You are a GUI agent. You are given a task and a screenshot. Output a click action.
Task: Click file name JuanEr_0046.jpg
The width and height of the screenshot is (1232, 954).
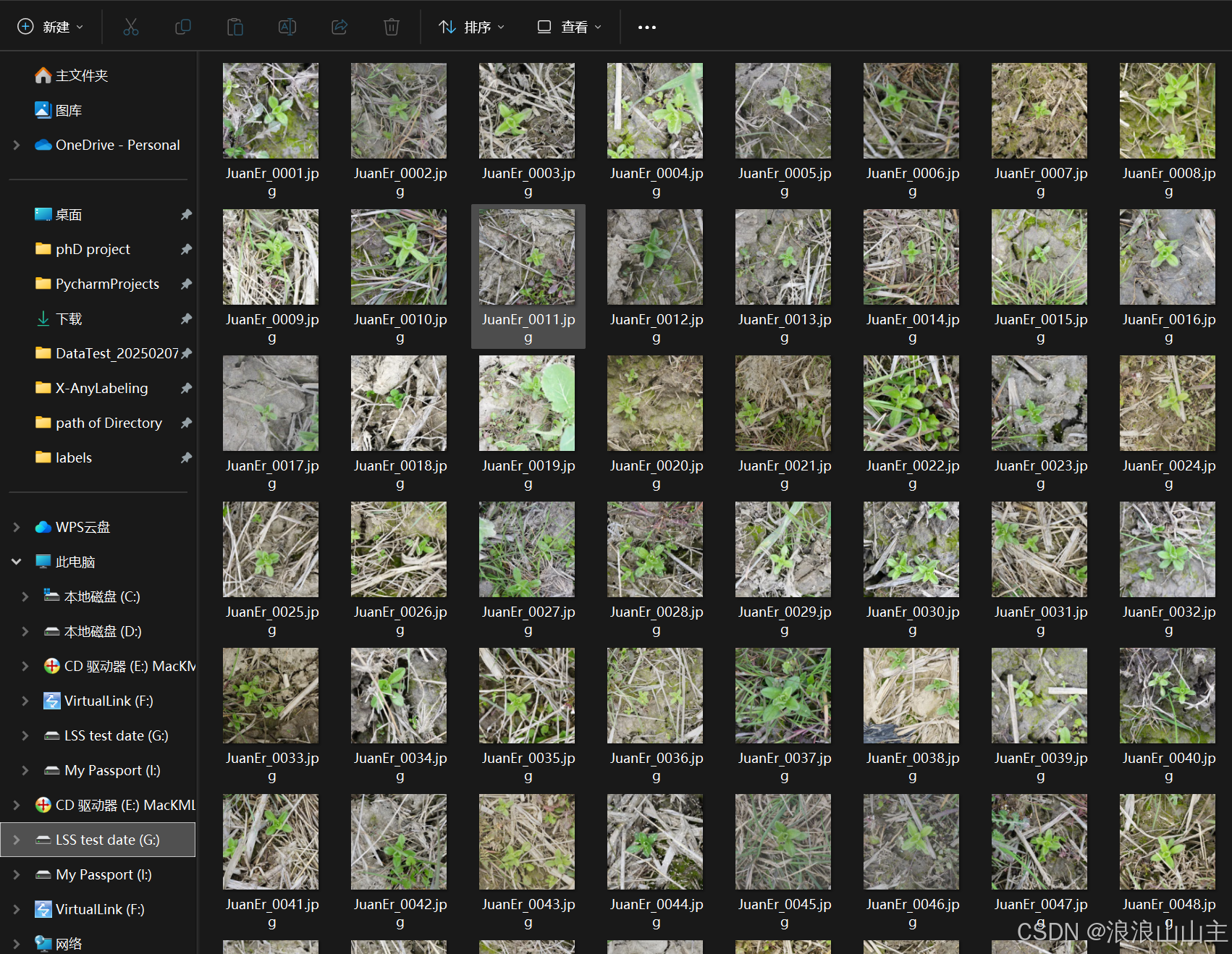[912, 913]
